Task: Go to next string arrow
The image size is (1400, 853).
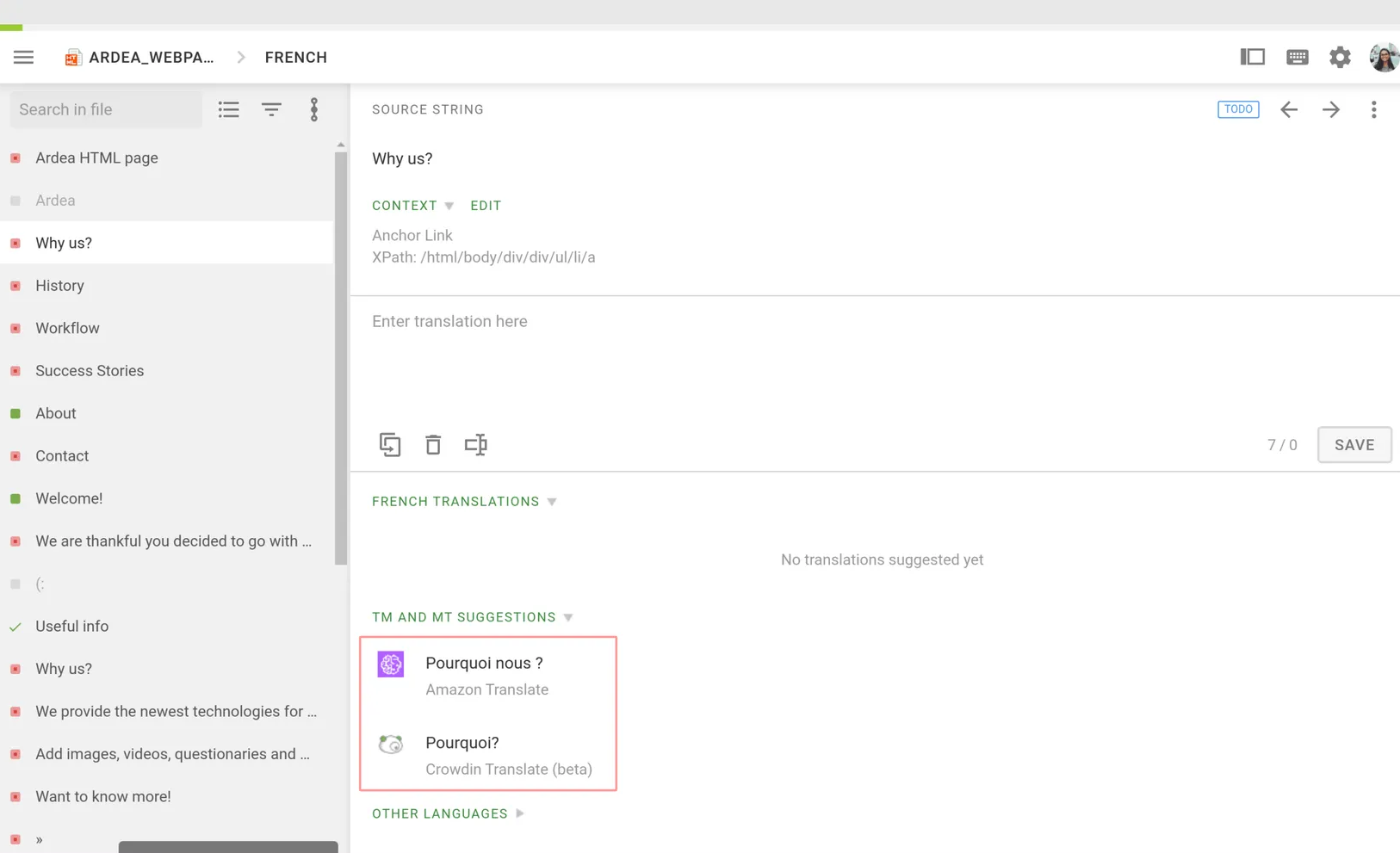Action: click(1331, 109)
